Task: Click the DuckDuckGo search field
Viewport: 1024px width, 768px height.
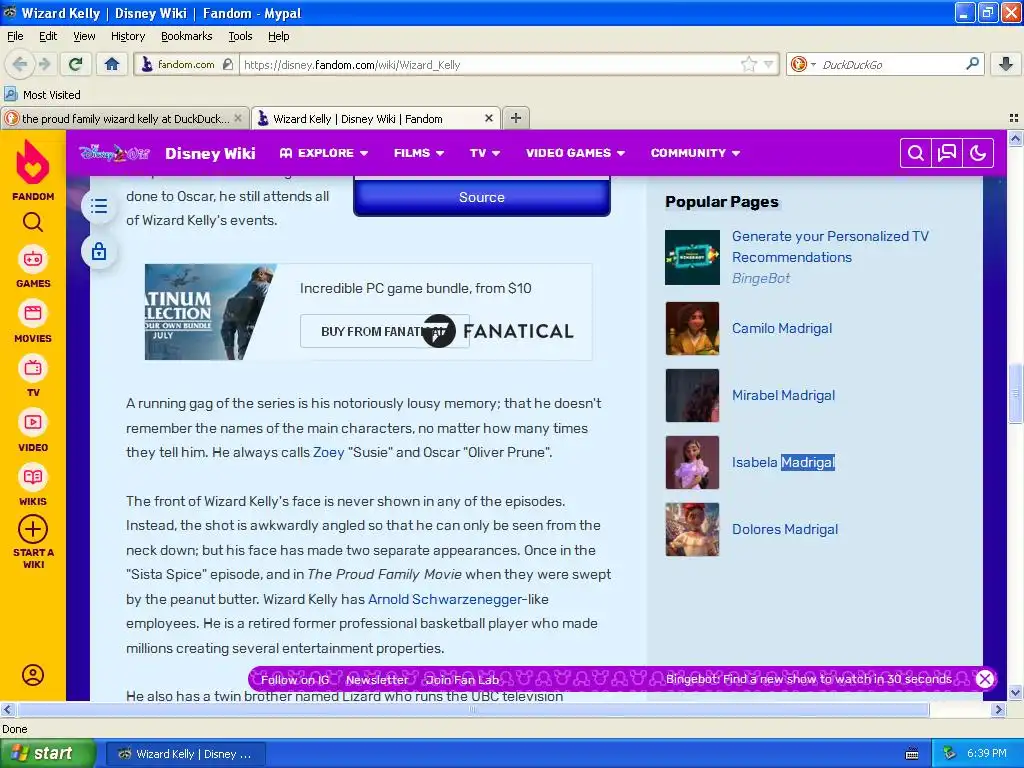Action: point(890,64)
